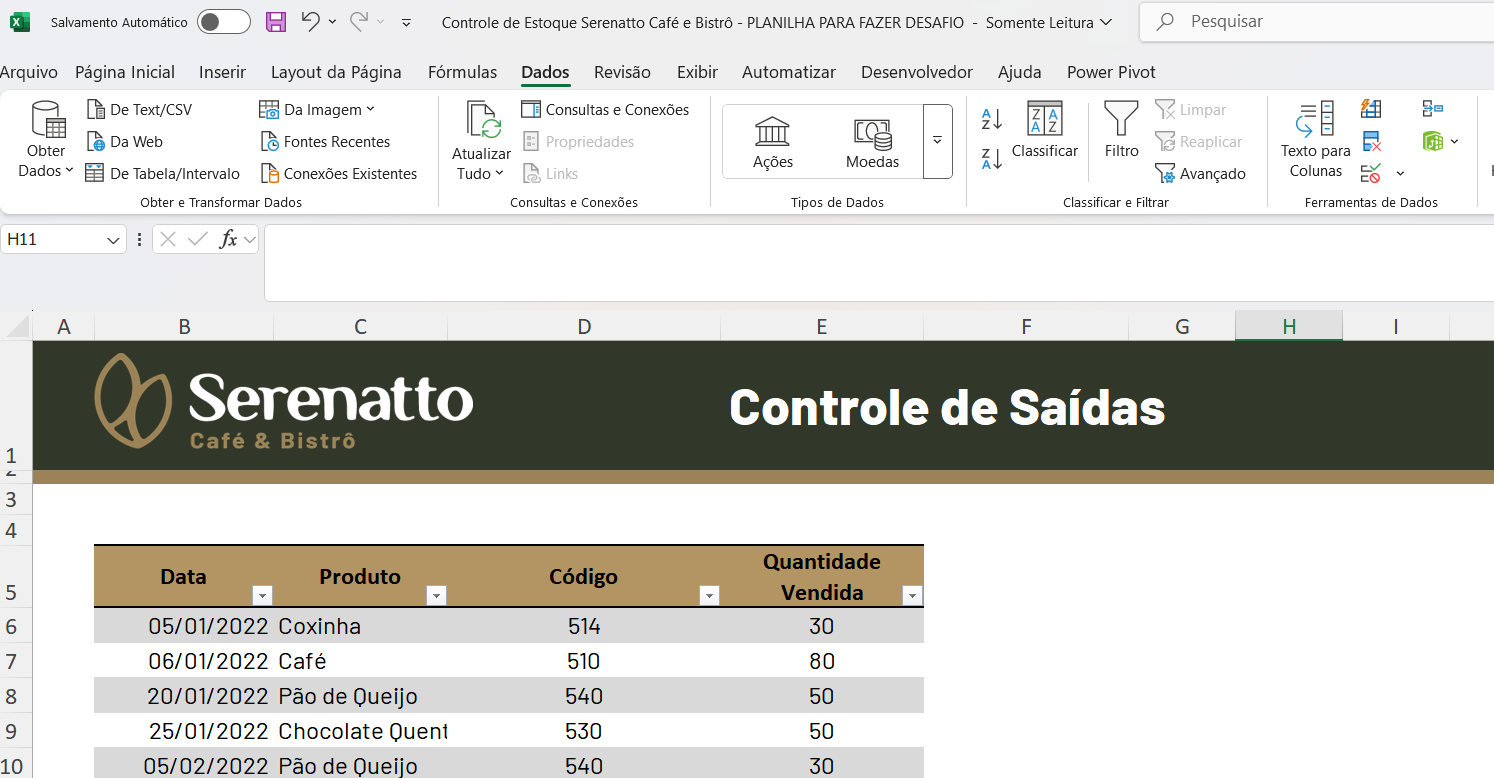Click Data Validation icon
The width and height of the screenshot is (1494, 778).
pyautogui.click(x=1371, y=173)
